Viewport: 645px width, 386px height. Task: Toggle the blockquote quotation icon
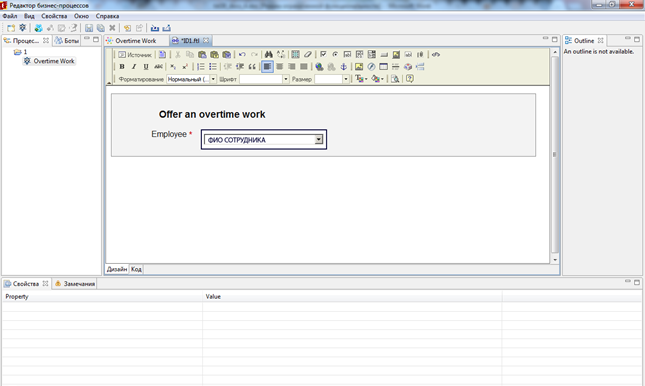tap(252, 66)
